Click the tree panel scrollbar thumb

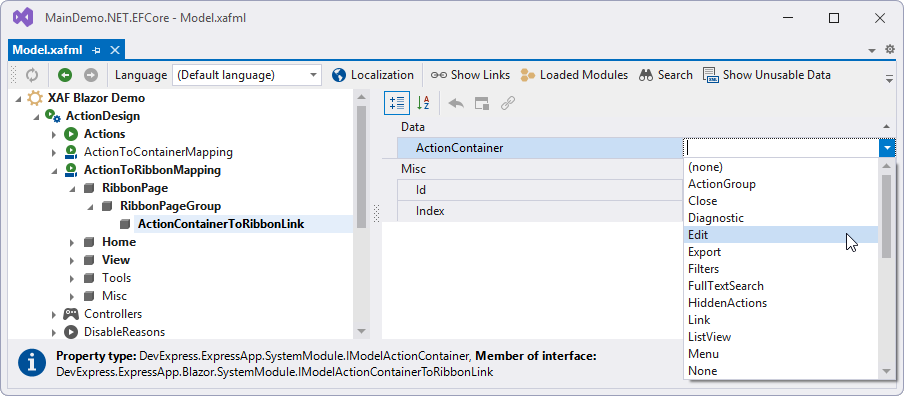[361, 167]
